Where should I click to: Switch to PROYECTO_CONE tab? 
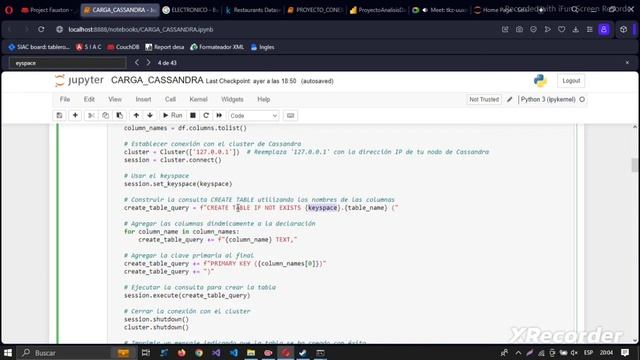(x=315, y=10)
